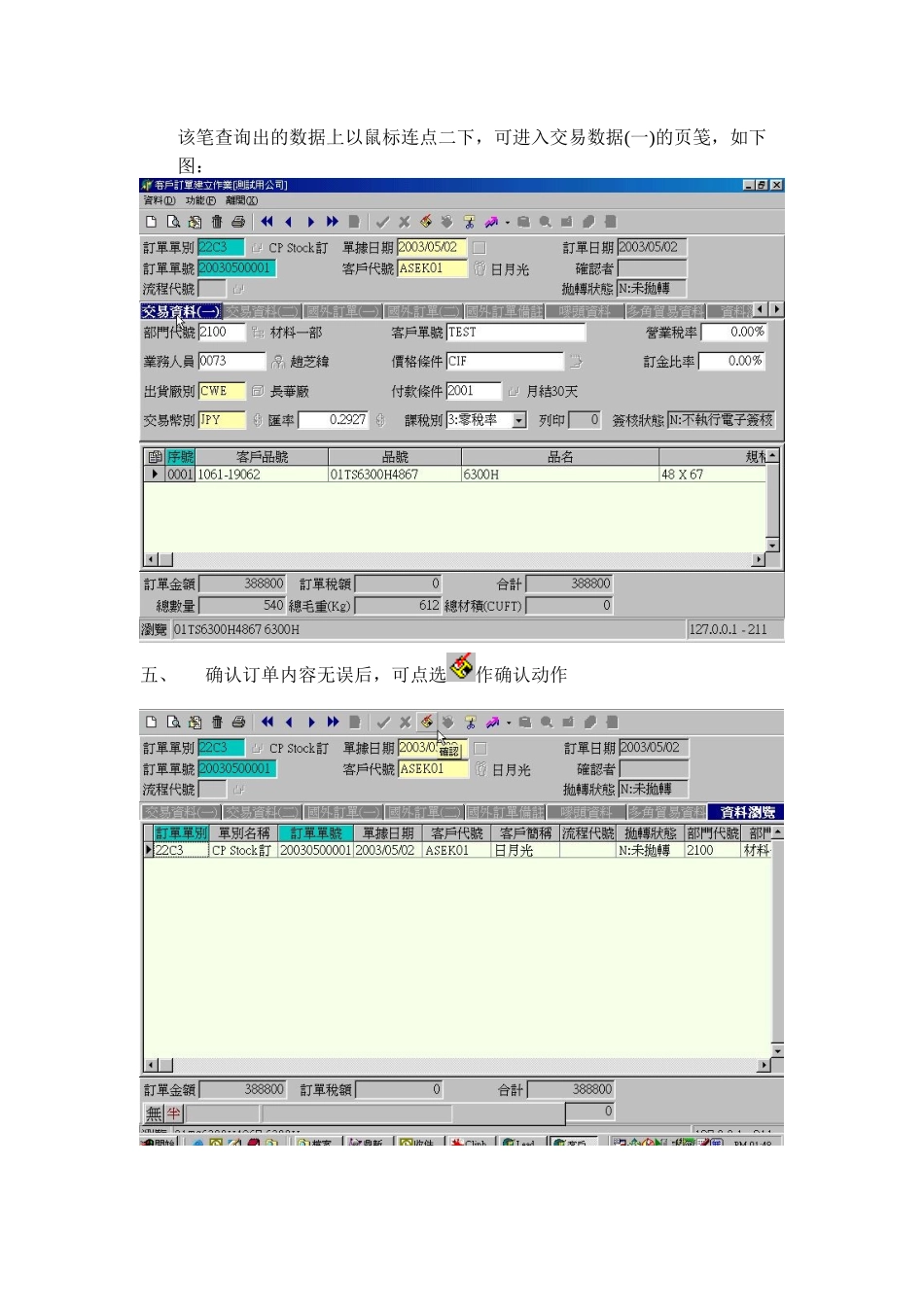The image size is (924, 1307).
Task: Click left arrow of lower grid horizontal scrollbar
Action: [151, 1065]
